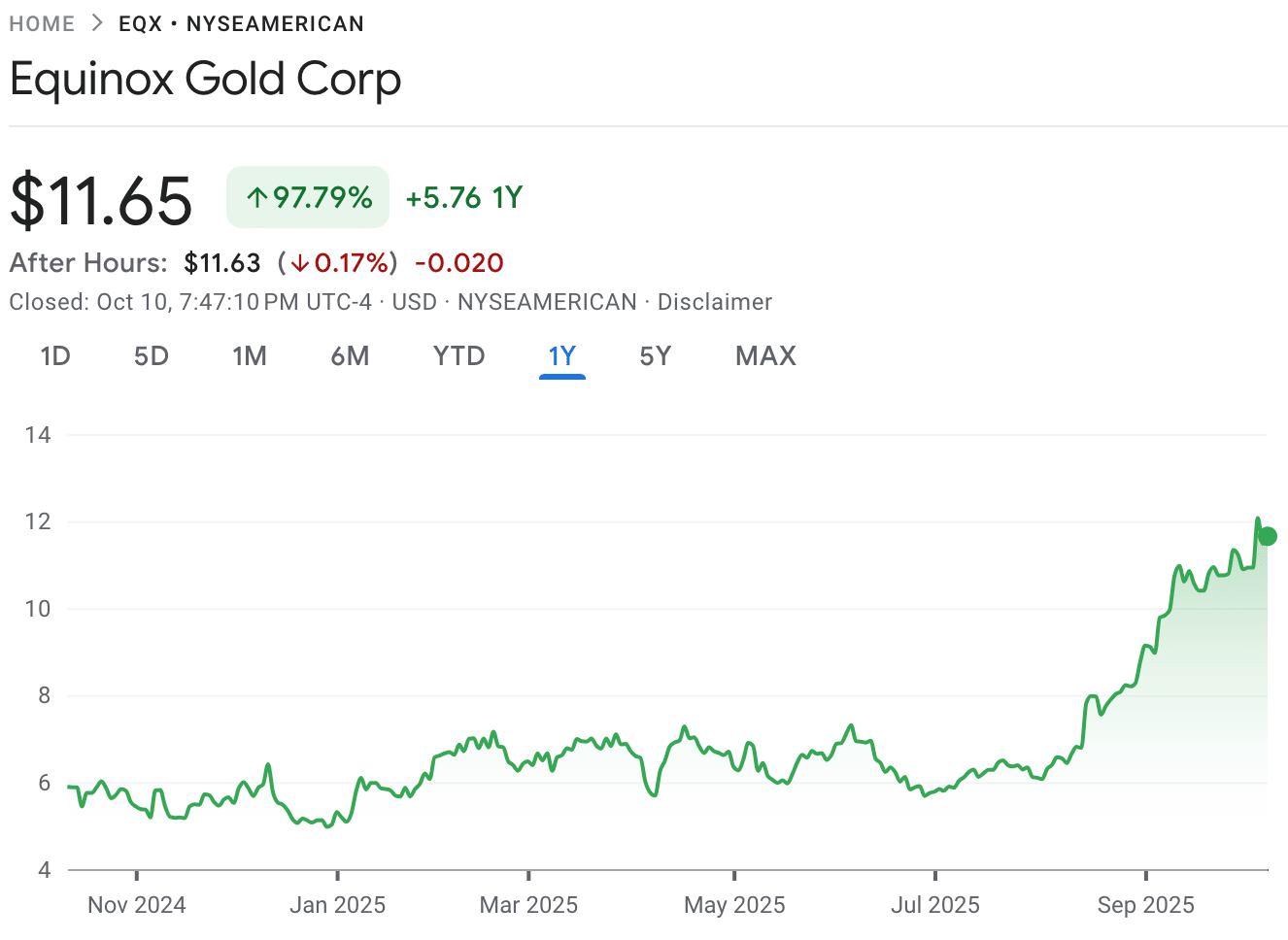Click the breadcrumb chevron separator after HOME
Viewport: 1288px width, 940px height.
tap(97, 23)
